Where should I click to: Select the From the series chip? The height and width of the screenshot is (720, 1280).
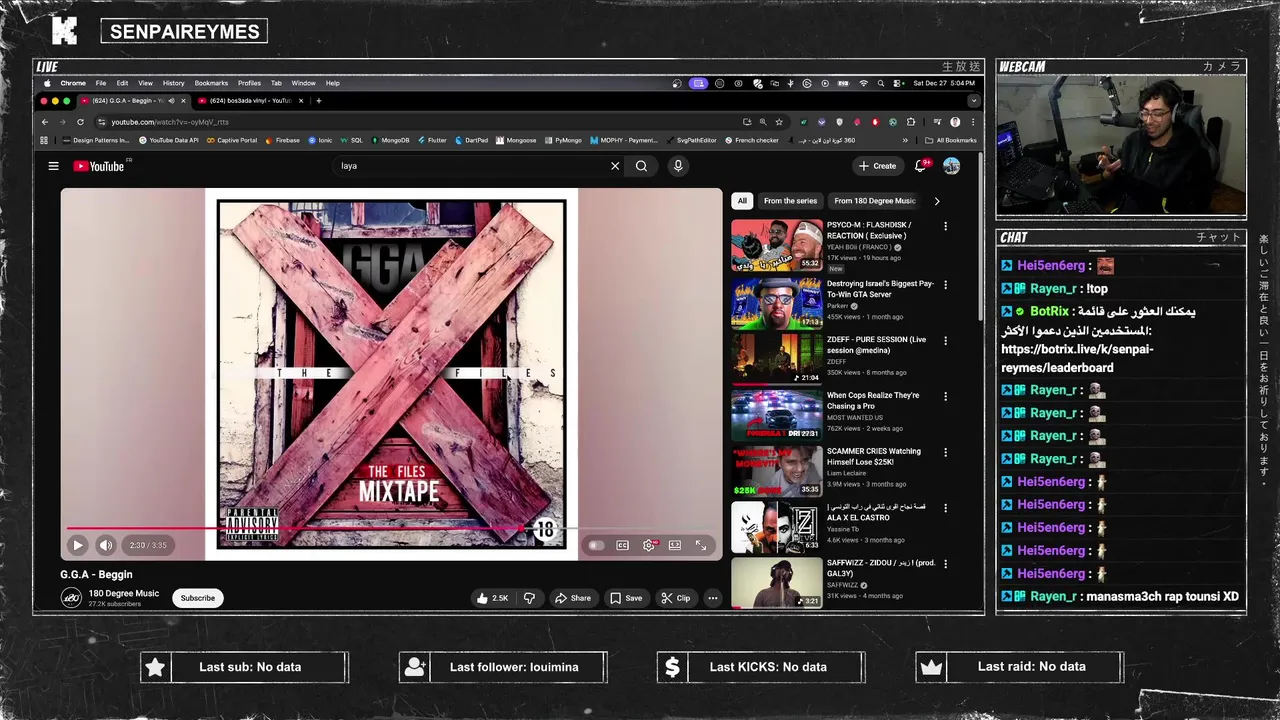click(790, 201)
